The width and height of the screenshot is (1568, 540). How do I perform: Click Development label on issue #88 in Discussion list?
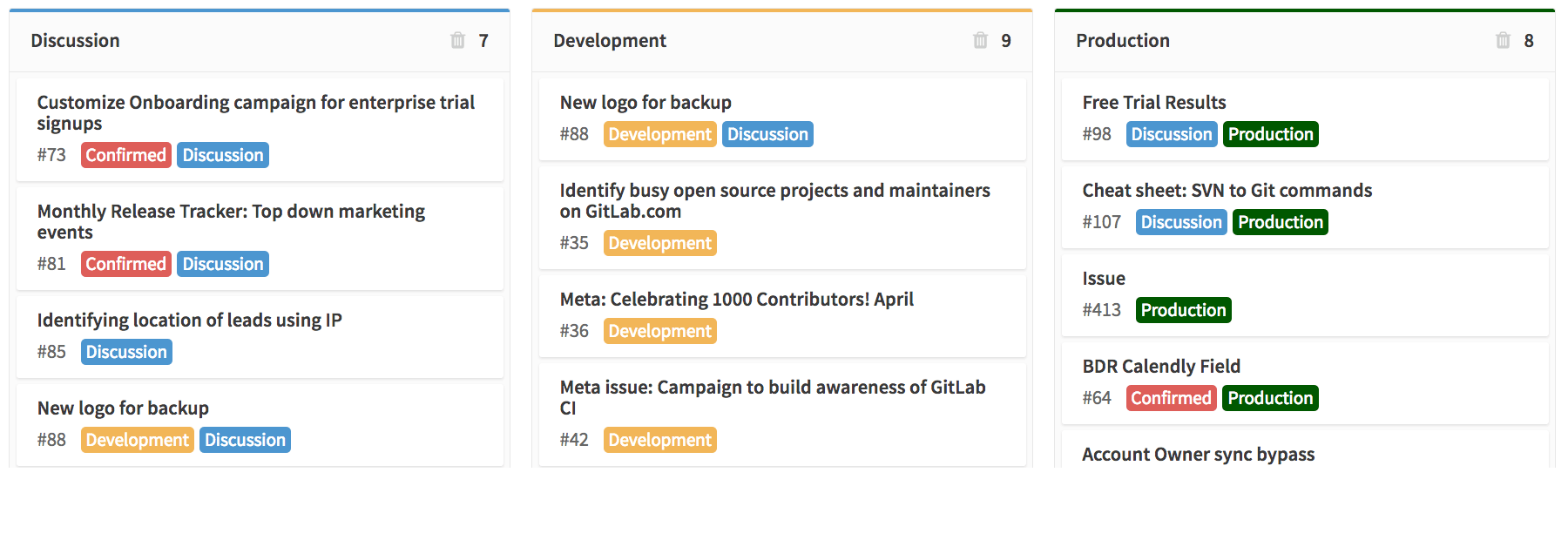(x=138, y=440)
